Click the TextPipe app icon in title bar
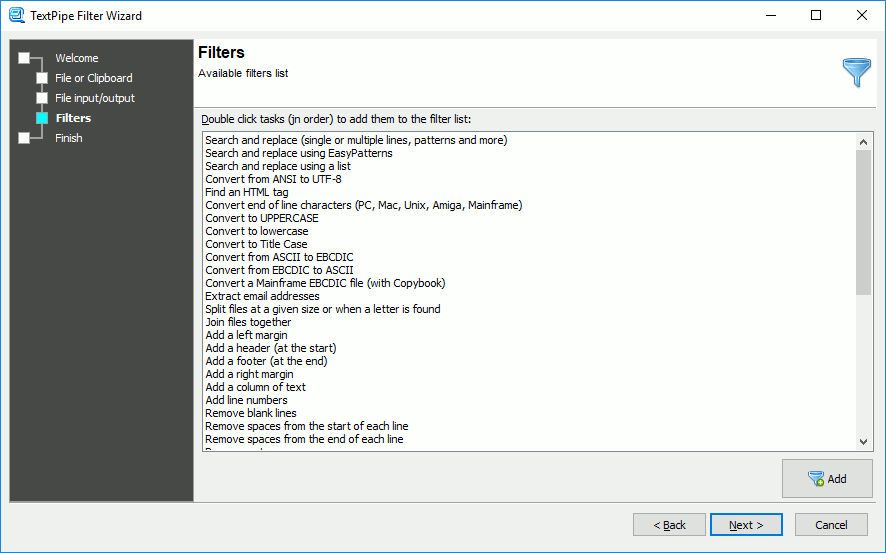This screenshot has width=886, height=553. pos(16,15)
